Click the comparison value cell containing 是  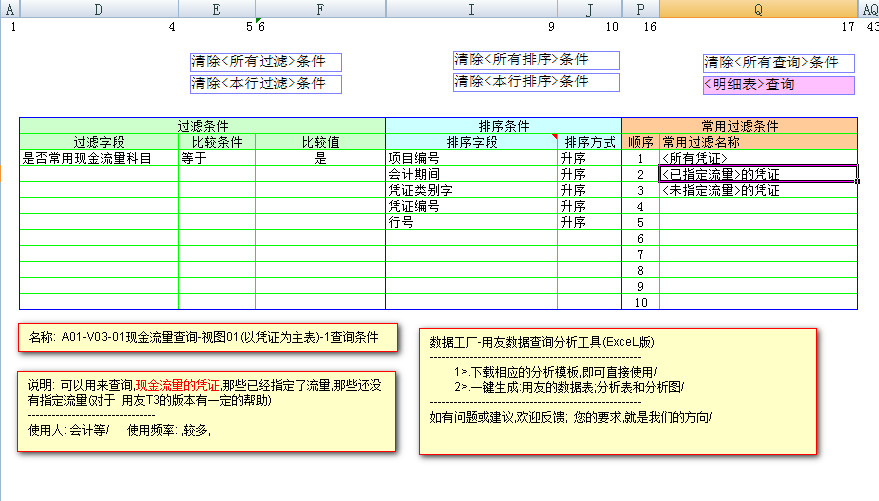coord(320,158)
